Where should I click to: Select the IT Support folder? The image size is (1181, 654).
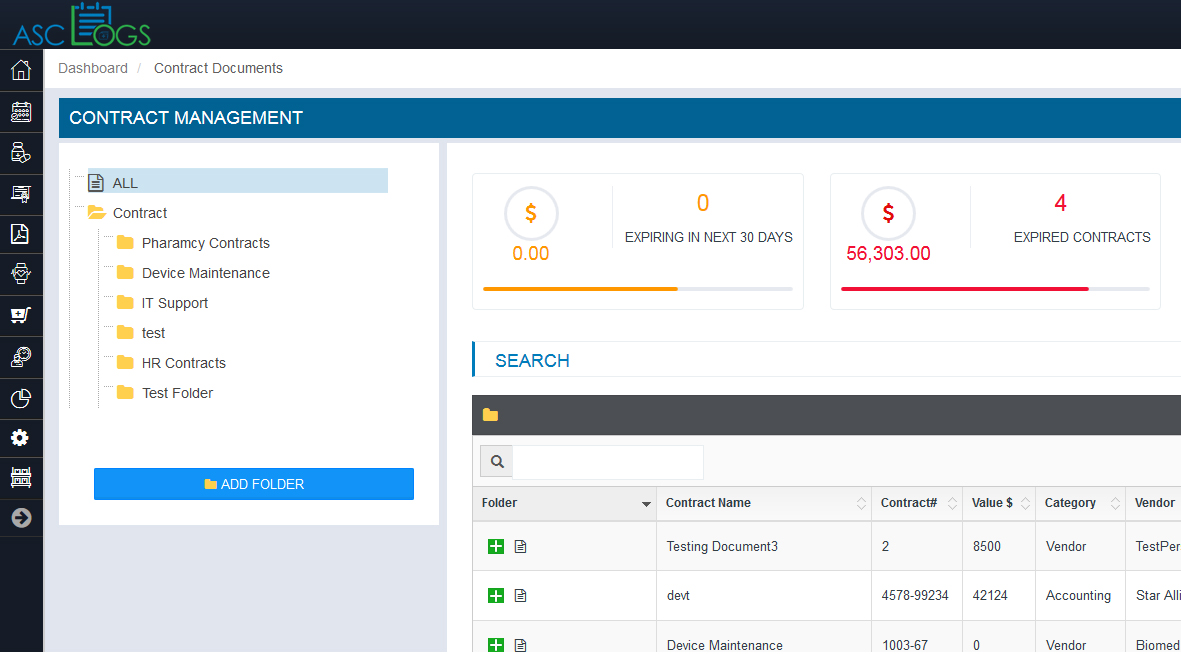[x=174, y=303]
